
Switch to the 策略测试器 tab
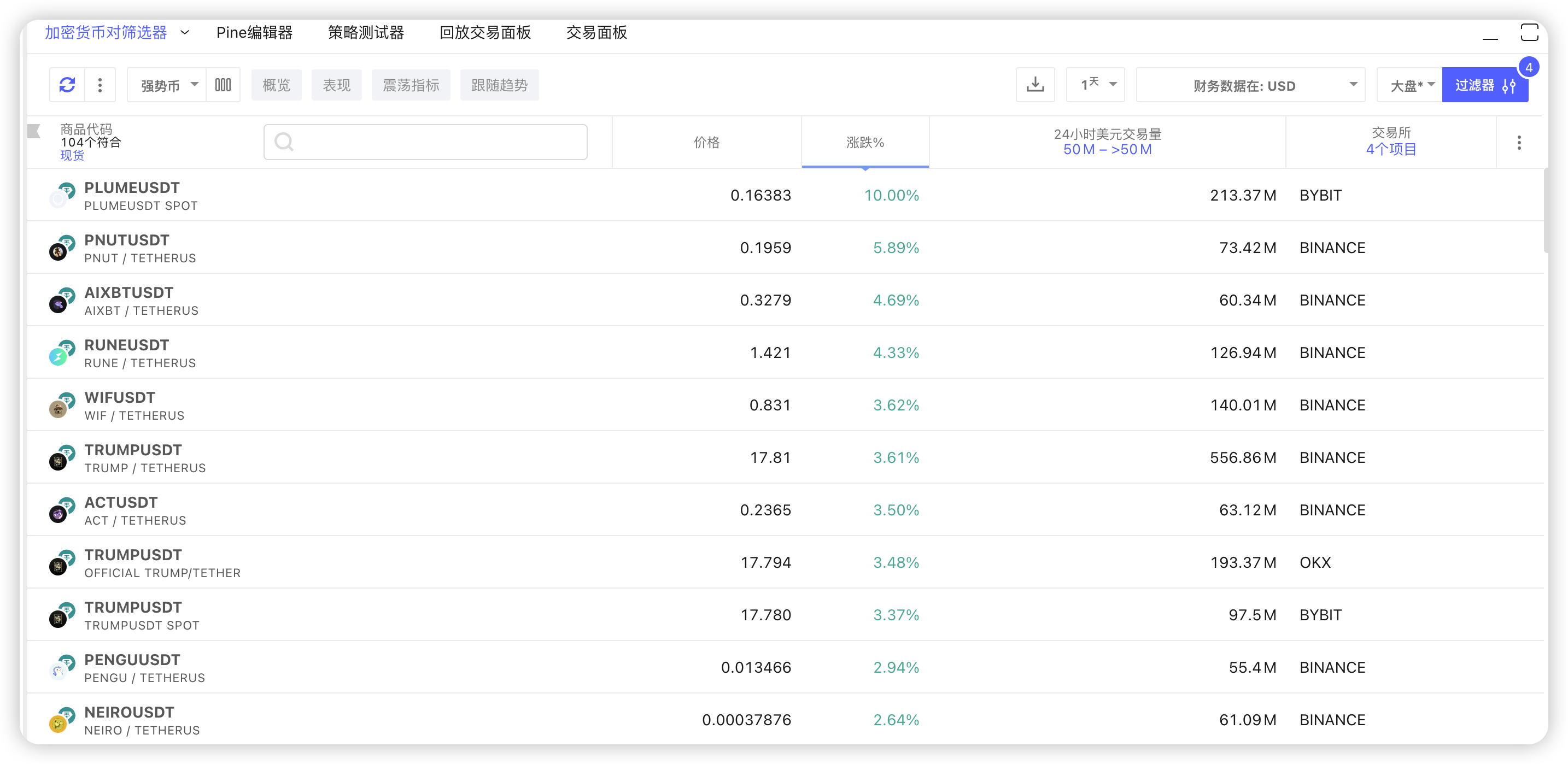click(366, 32)
